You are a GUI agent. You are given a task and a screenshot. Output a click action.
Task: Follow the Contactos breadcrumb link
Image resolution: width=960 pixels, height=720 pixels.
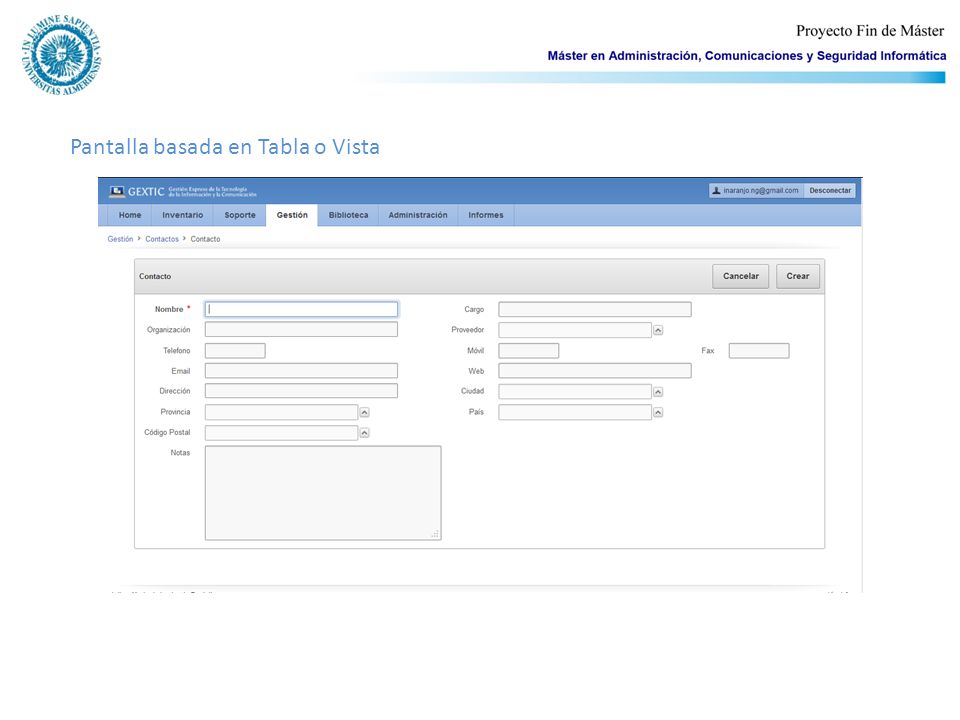pyautogui.click(x=162, y=239)
